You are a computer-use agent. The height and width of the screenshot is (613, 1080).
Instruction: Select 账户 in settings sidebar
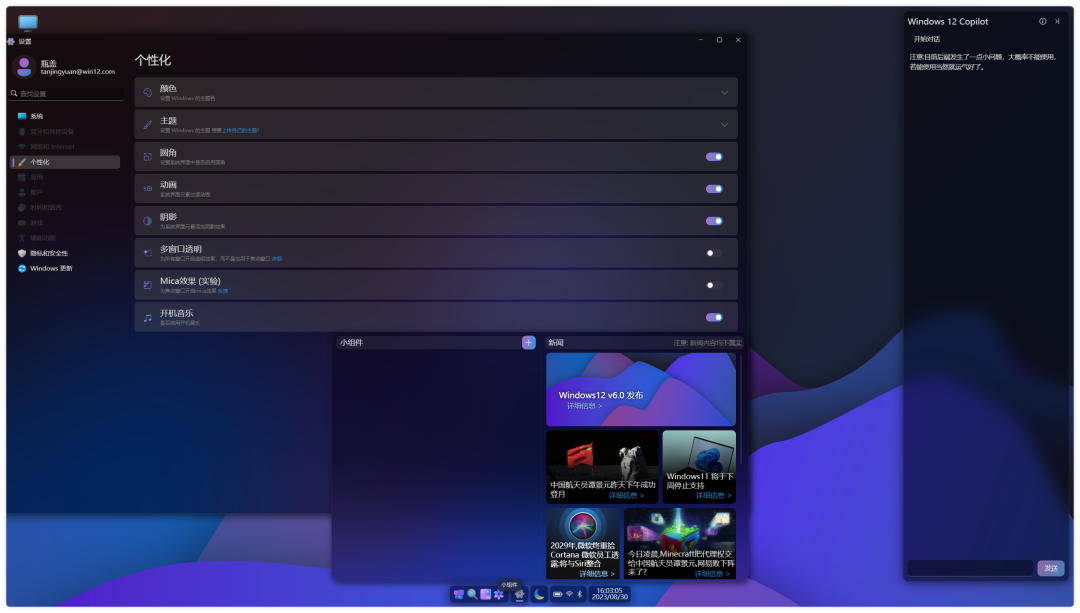65,192
